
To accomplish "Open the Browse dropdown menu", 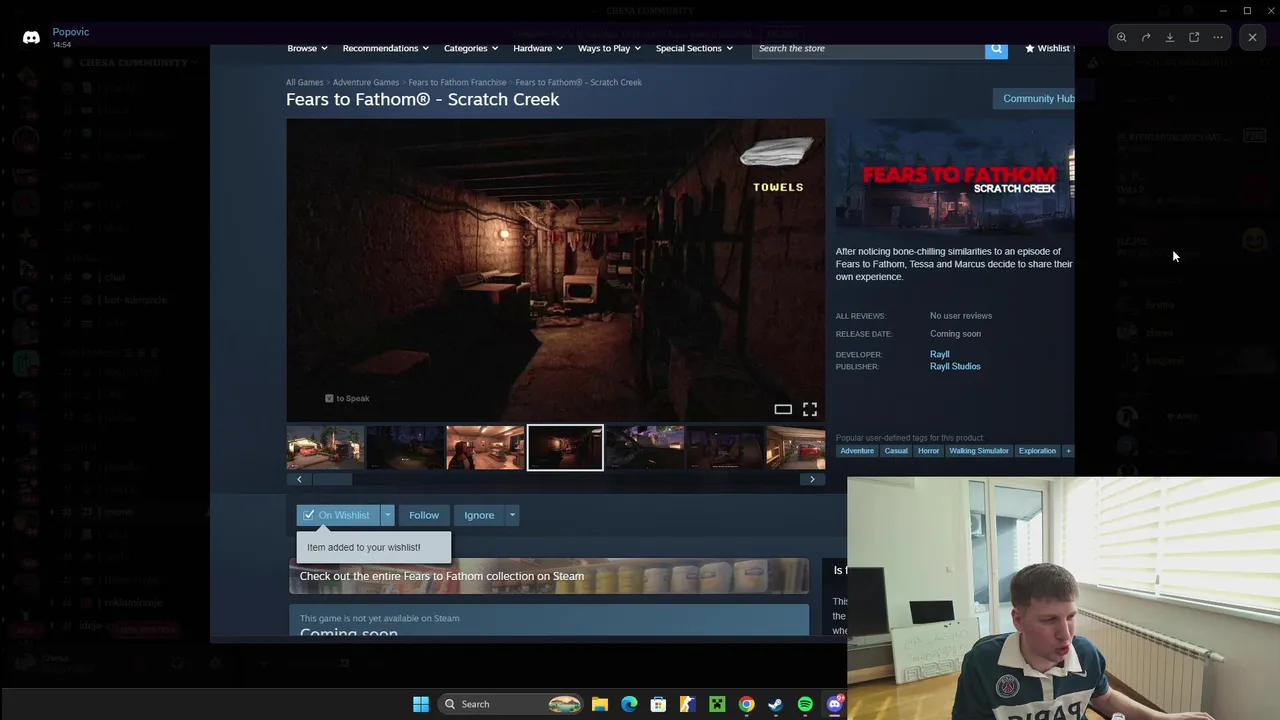I will pyautogui.click(x=307, y=48).
